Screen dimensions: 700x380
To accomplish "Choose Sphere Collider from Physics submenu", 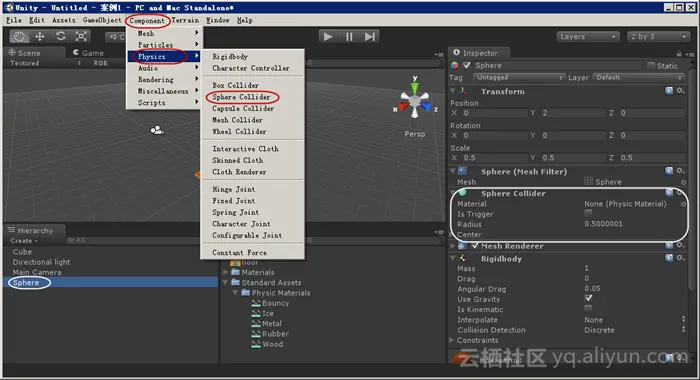I will click(x=241, y=97).
